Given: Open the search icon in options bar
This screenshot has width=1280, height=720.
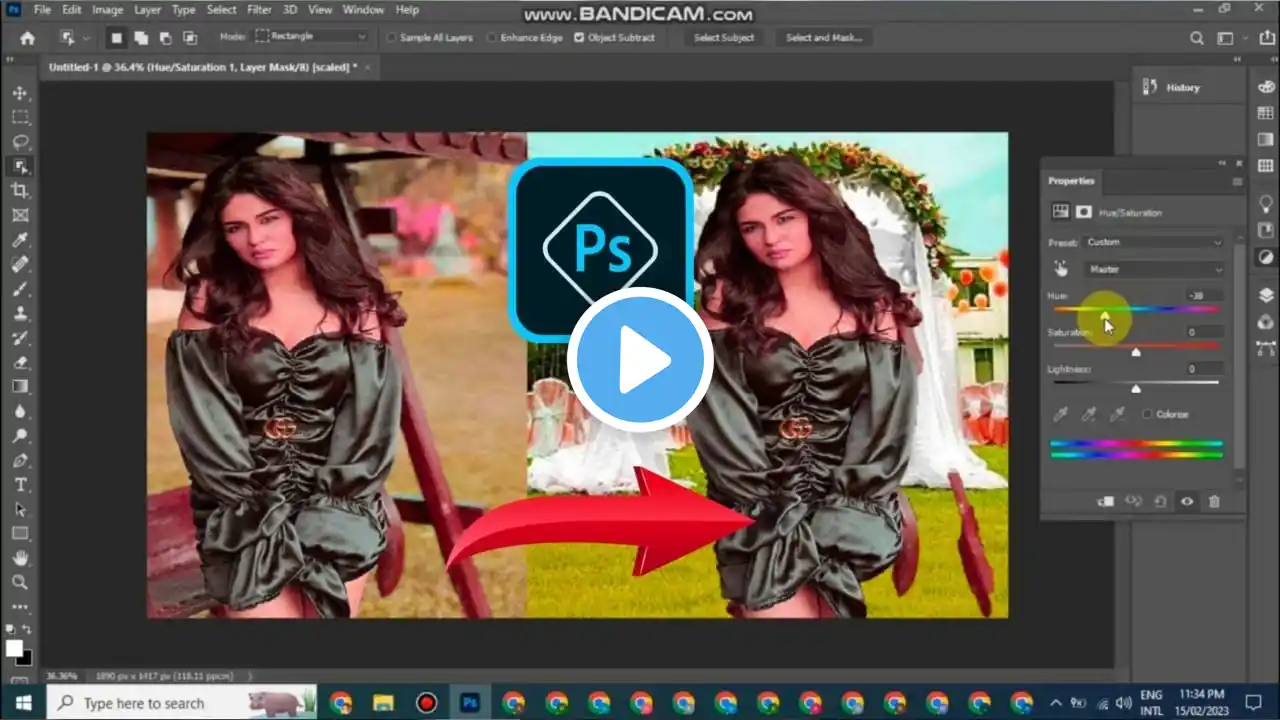Looking at the screenshot, I should pyautogui.click(x=1197, y=38).
